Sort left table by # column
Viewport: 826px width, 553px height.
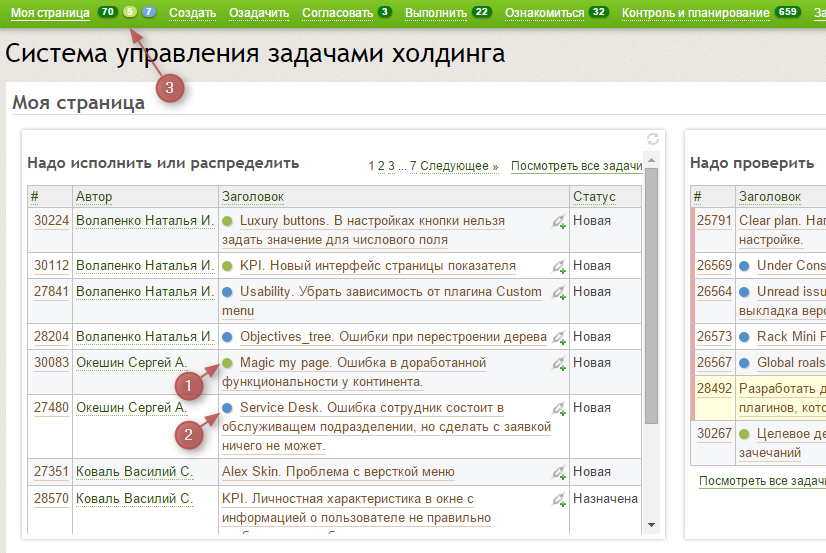[34, 196]
